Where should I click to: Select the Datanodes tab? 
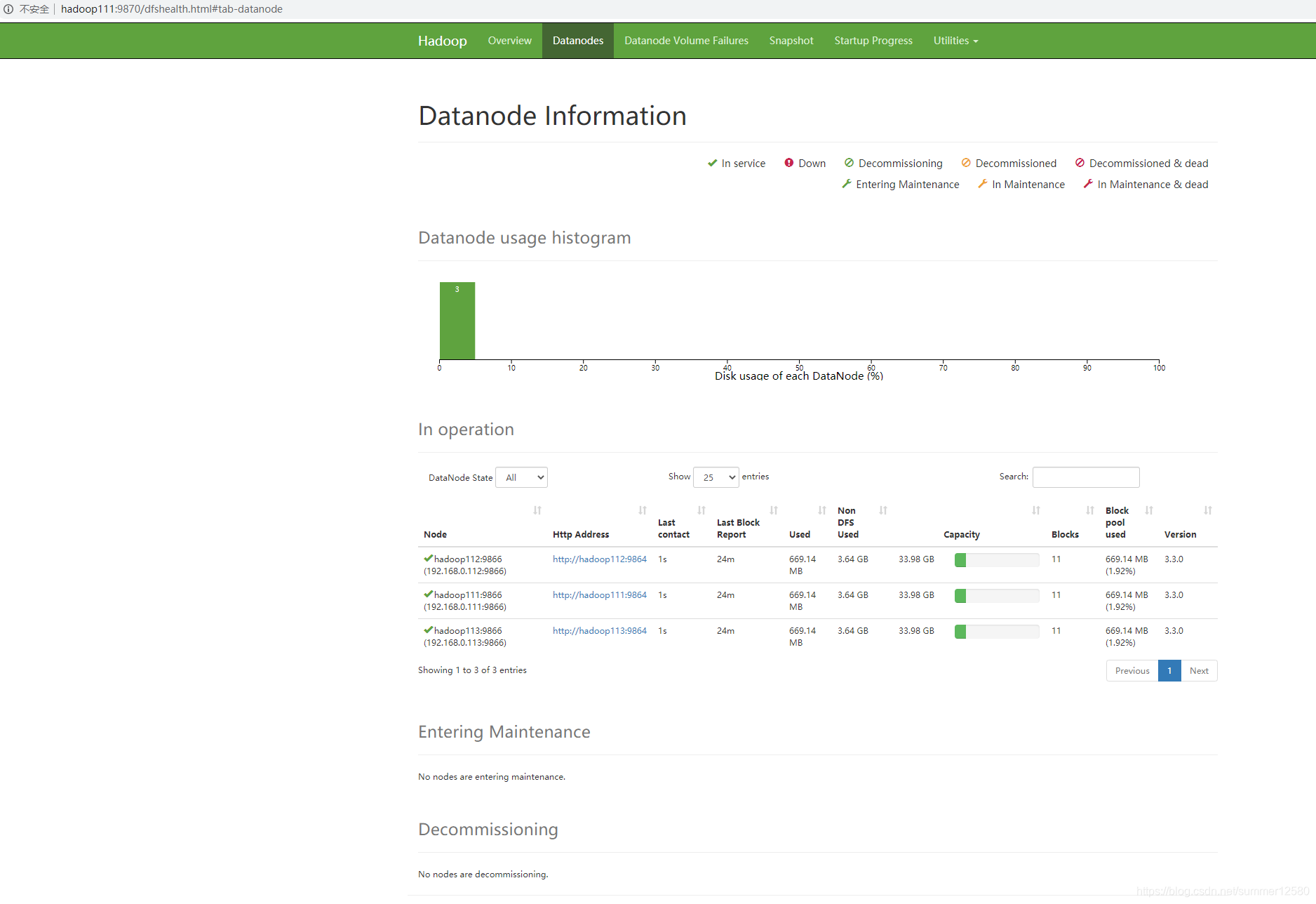click(x=578, y=41)
